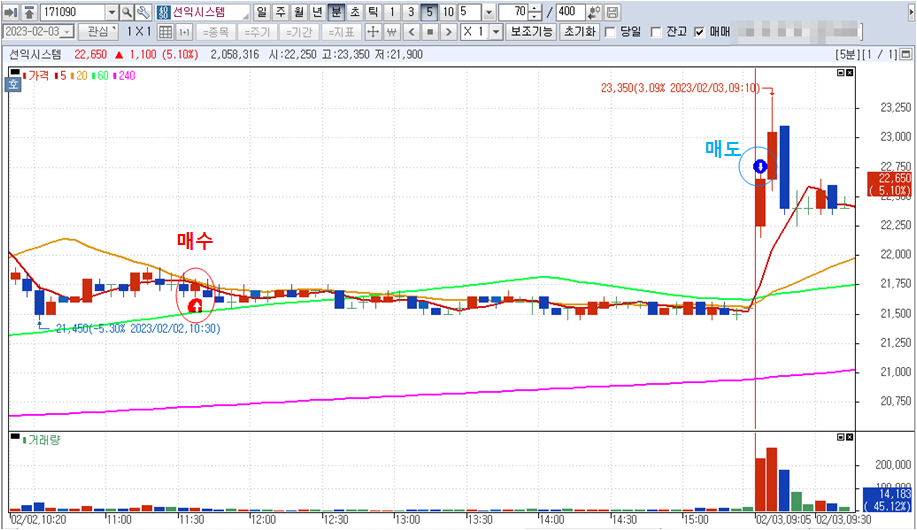Toggle the won (₩) price icon
917x530 pixels.
[x=391, y=32]
